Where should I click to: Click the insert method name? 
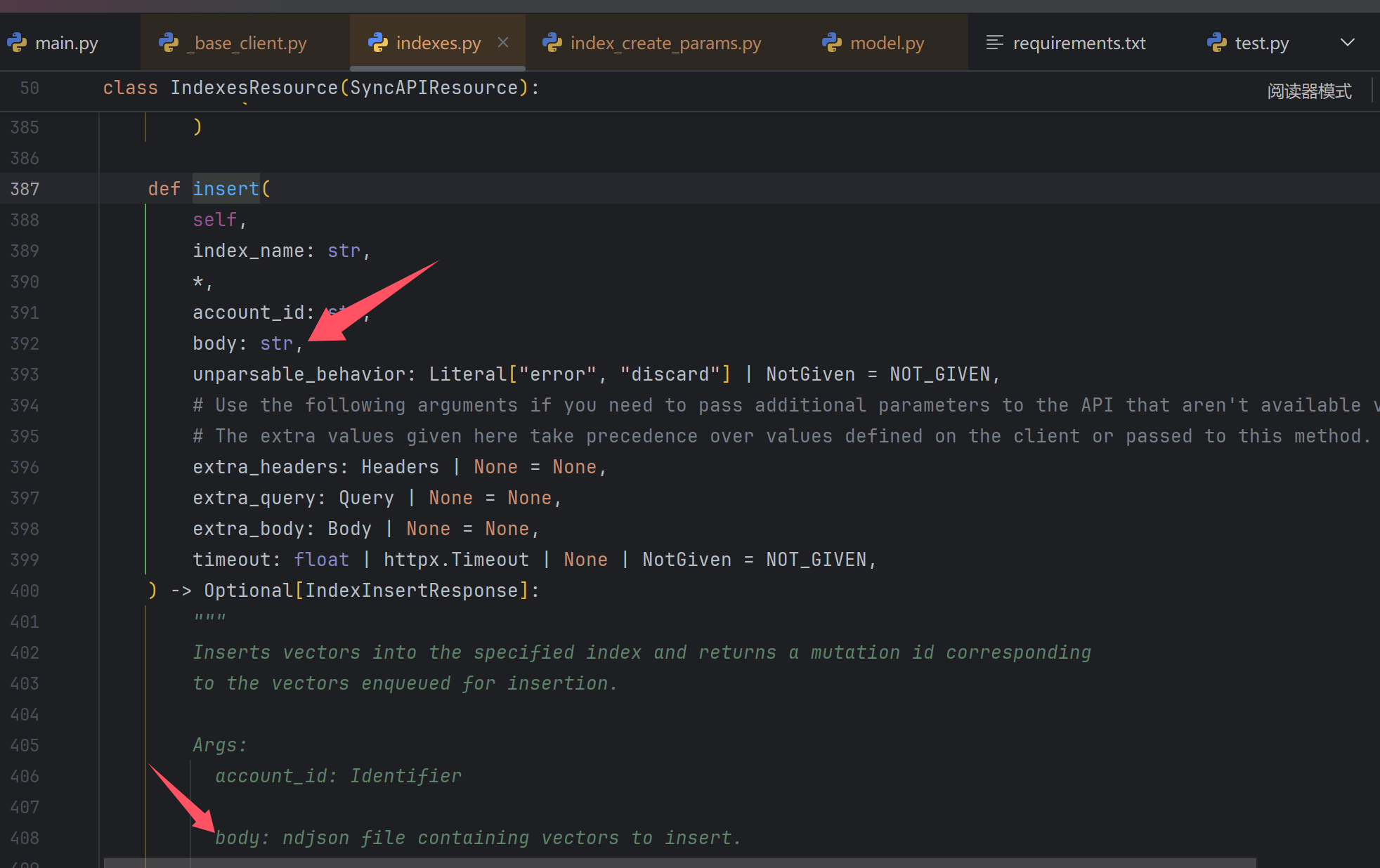click(x=226, y=189)
